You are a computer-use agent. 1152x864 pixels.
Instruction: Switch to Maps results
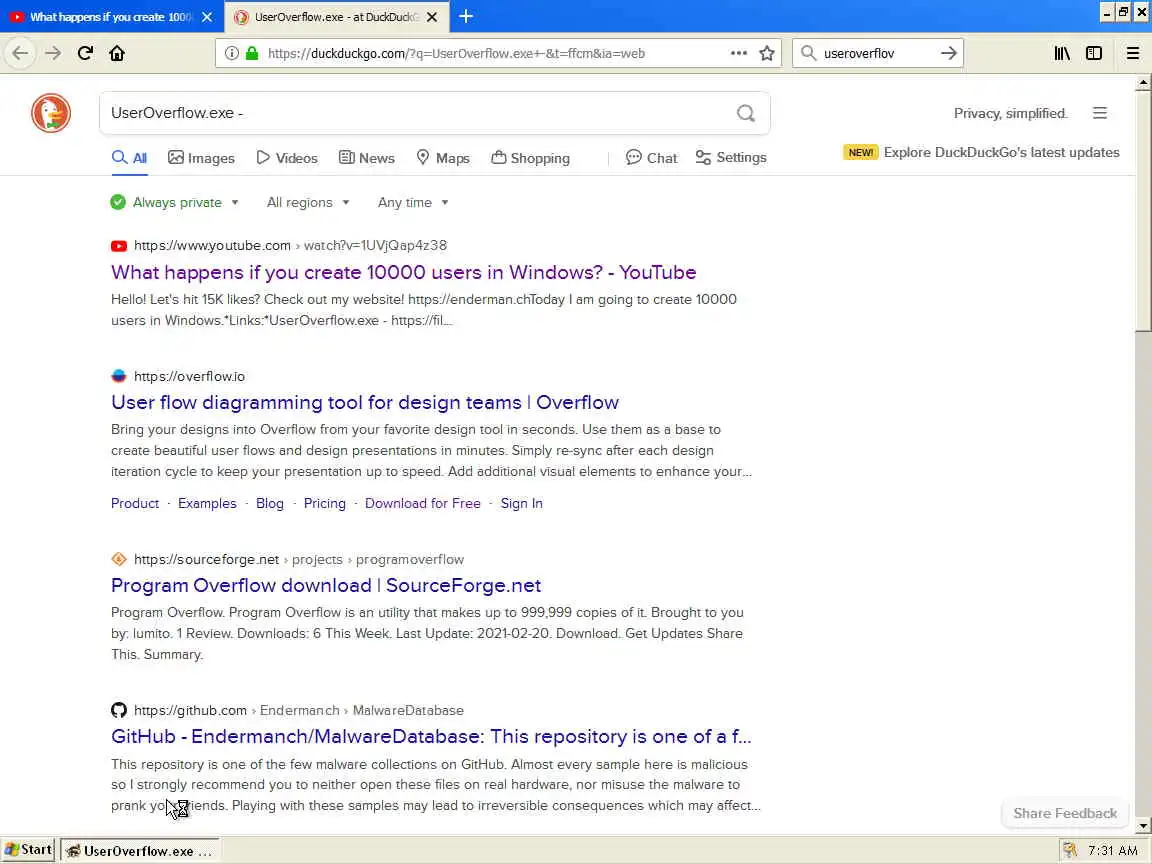(443, 158)
